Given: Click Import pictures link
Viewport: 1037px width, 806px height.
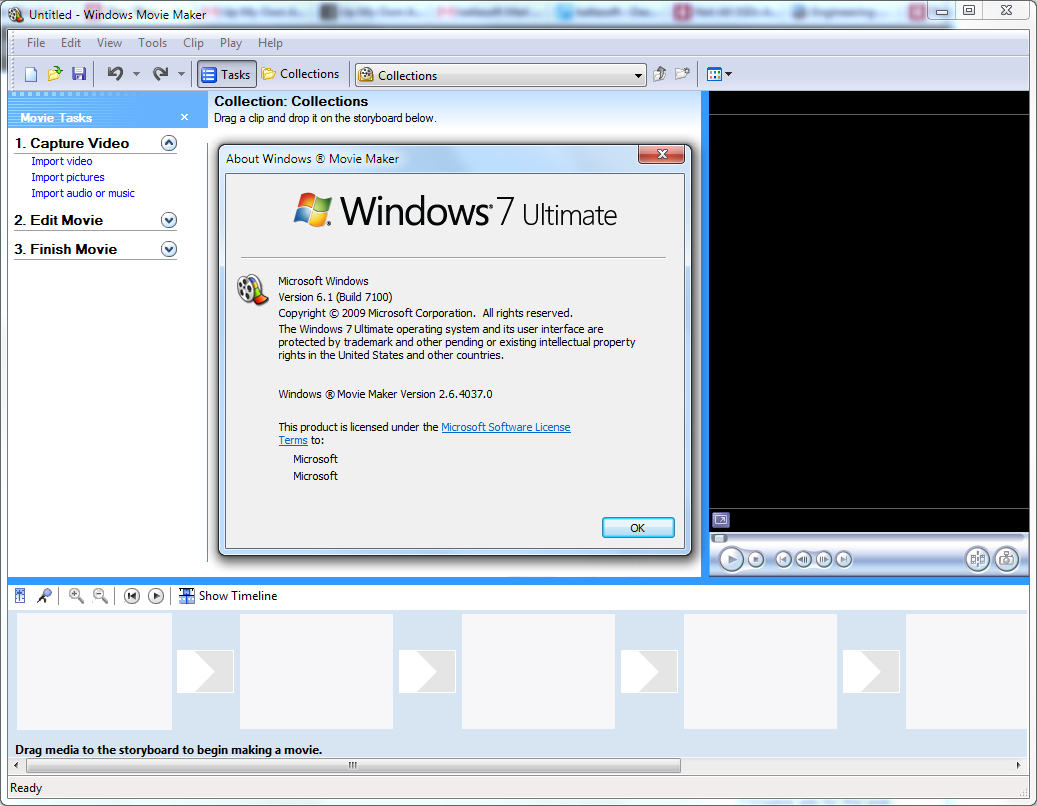Looking at the screenshot, I should 67,177.
